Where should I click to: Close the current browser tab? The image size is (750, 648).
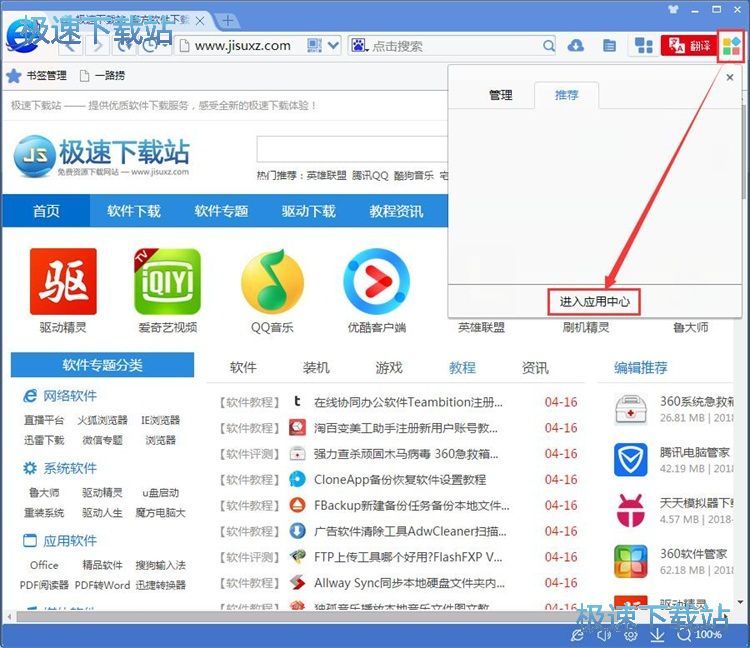(200, 21)
